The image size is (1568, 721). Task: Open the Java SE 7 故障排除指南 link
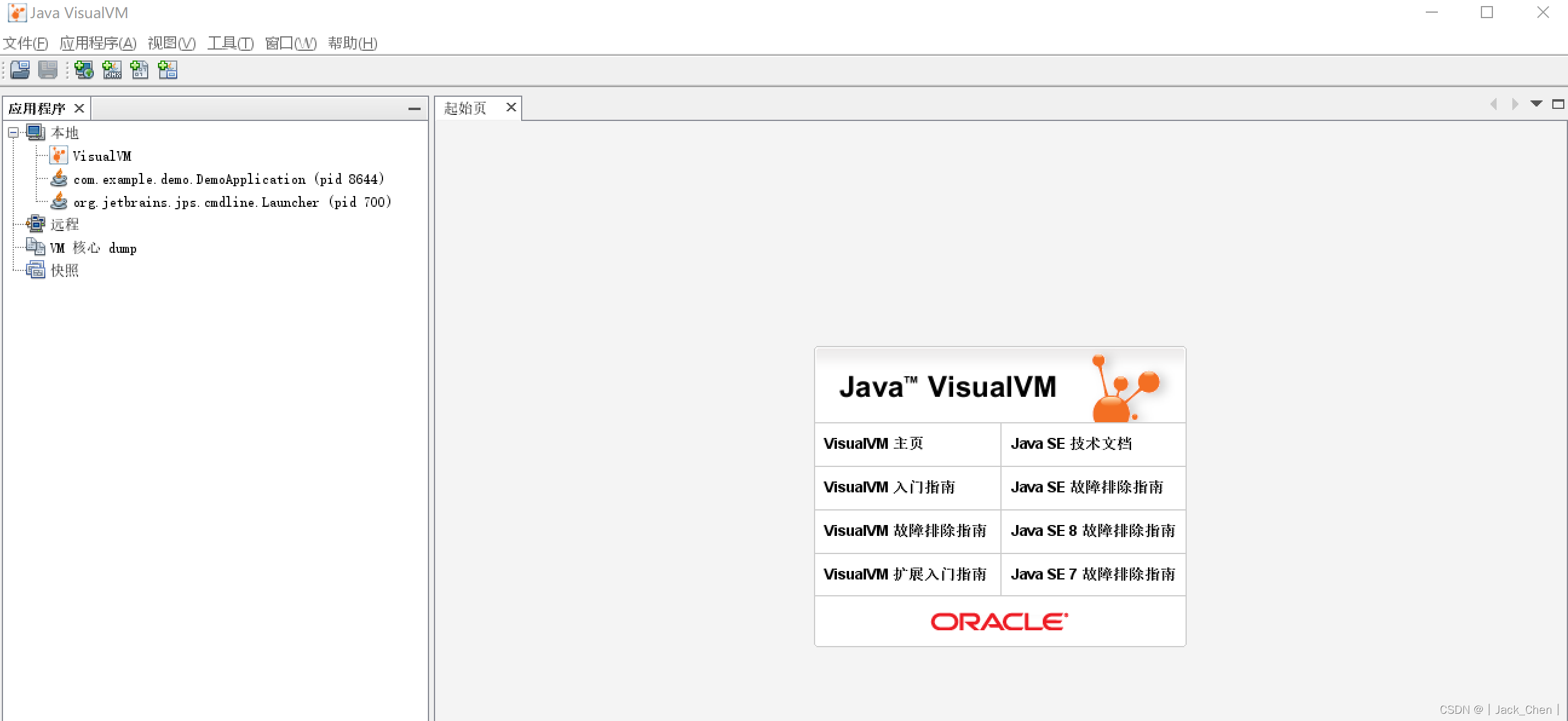pos(1092,574)
